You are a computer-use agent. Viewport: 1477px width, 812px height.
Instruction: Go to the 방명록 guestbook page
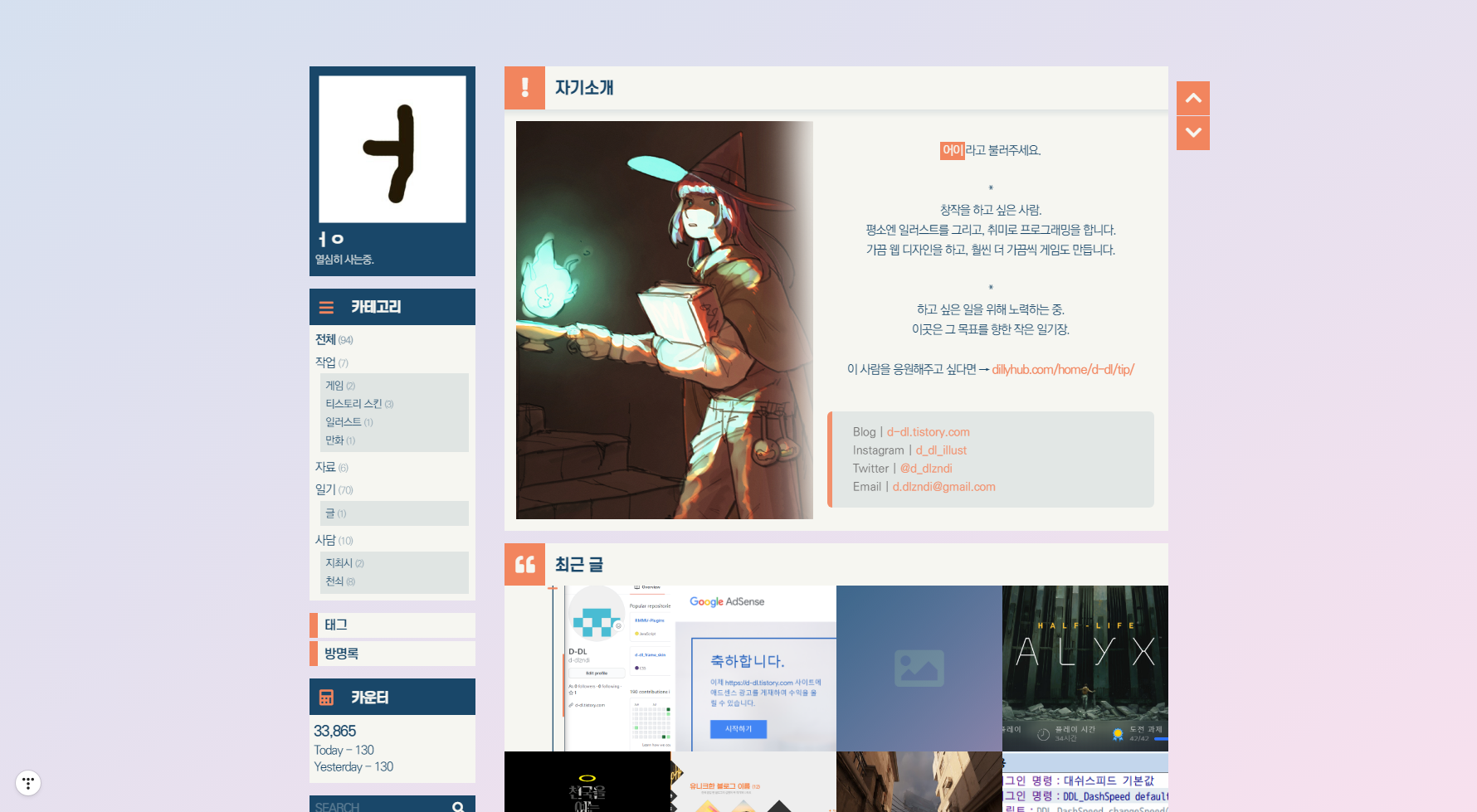click(392, 654)
